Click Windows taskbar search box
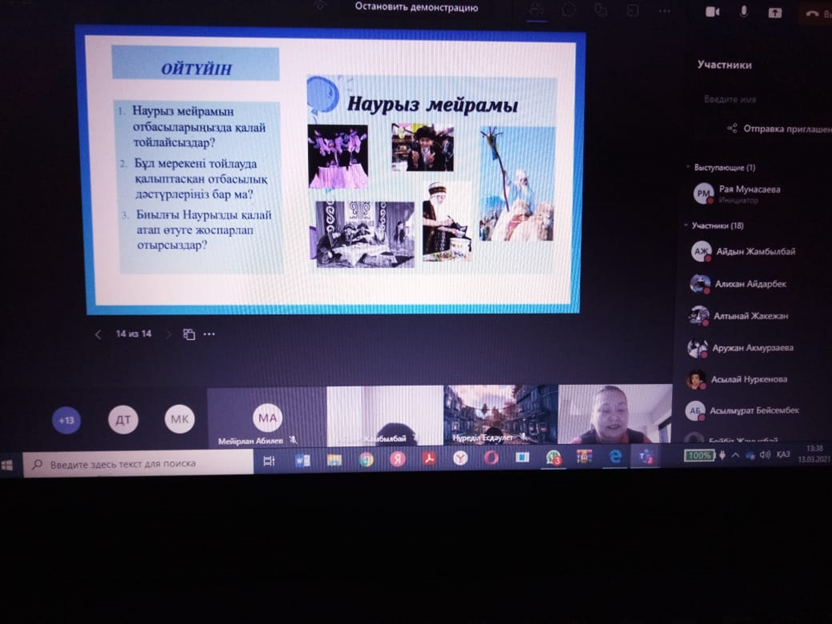This screenshot has height=624, width=832. tap(138, 464)
